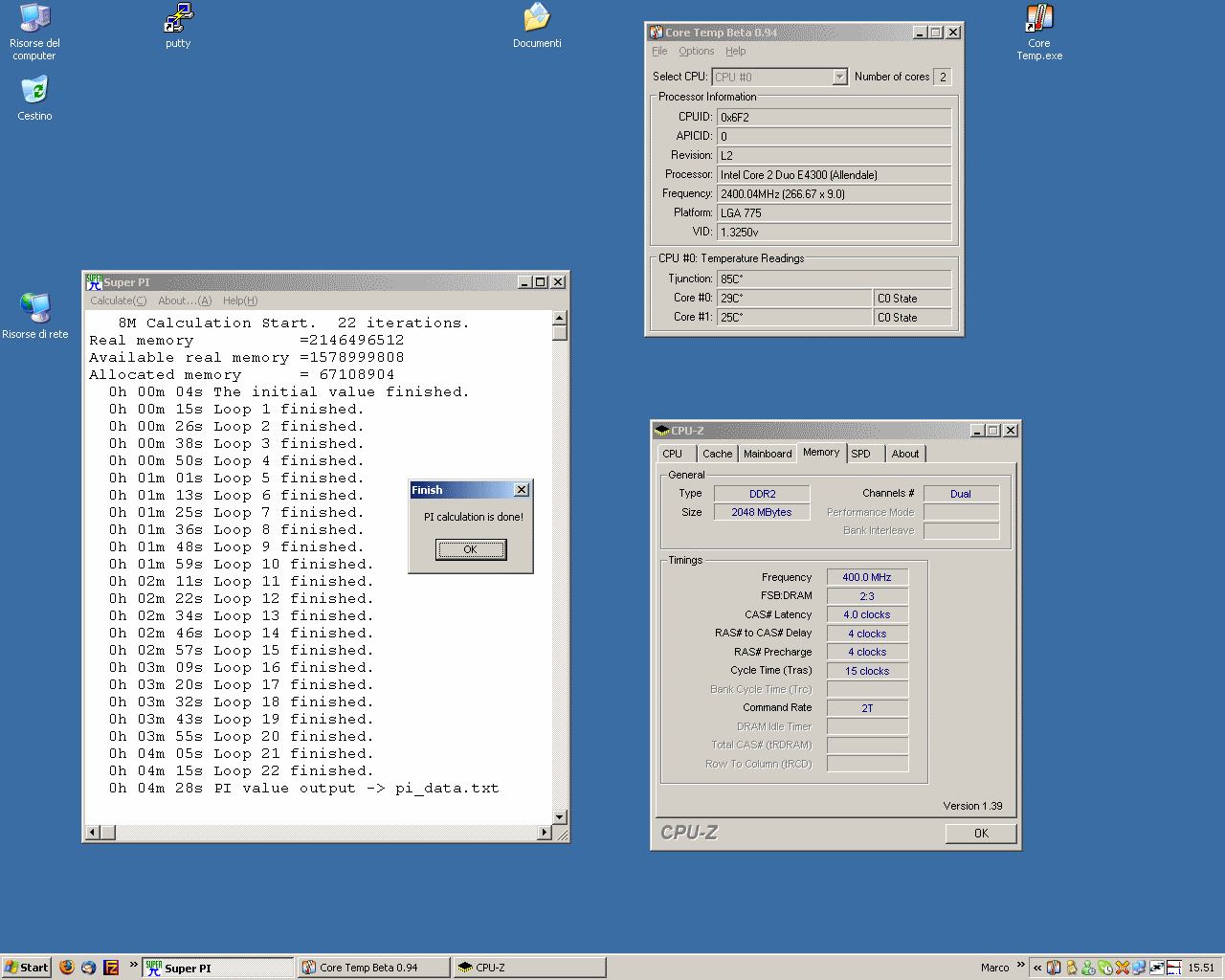Open Calculate menu in Super PI
The image size is (1225, 980).
[x=119, y=301]
